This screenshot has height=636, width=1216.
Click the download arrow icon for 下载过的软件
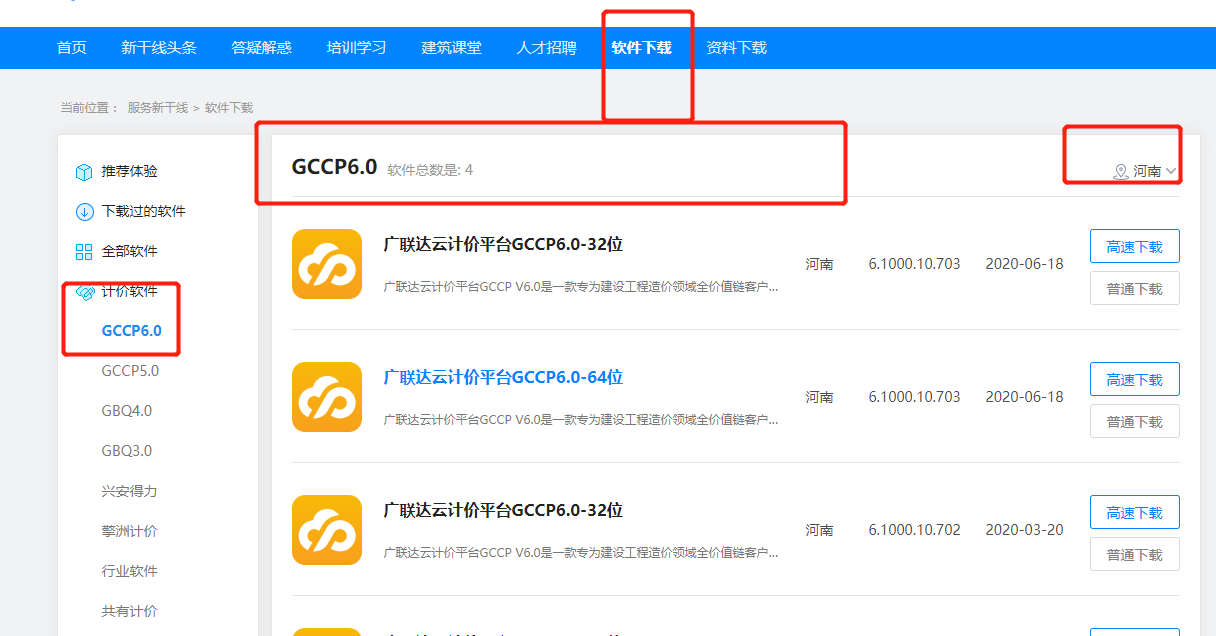point(84,211)
